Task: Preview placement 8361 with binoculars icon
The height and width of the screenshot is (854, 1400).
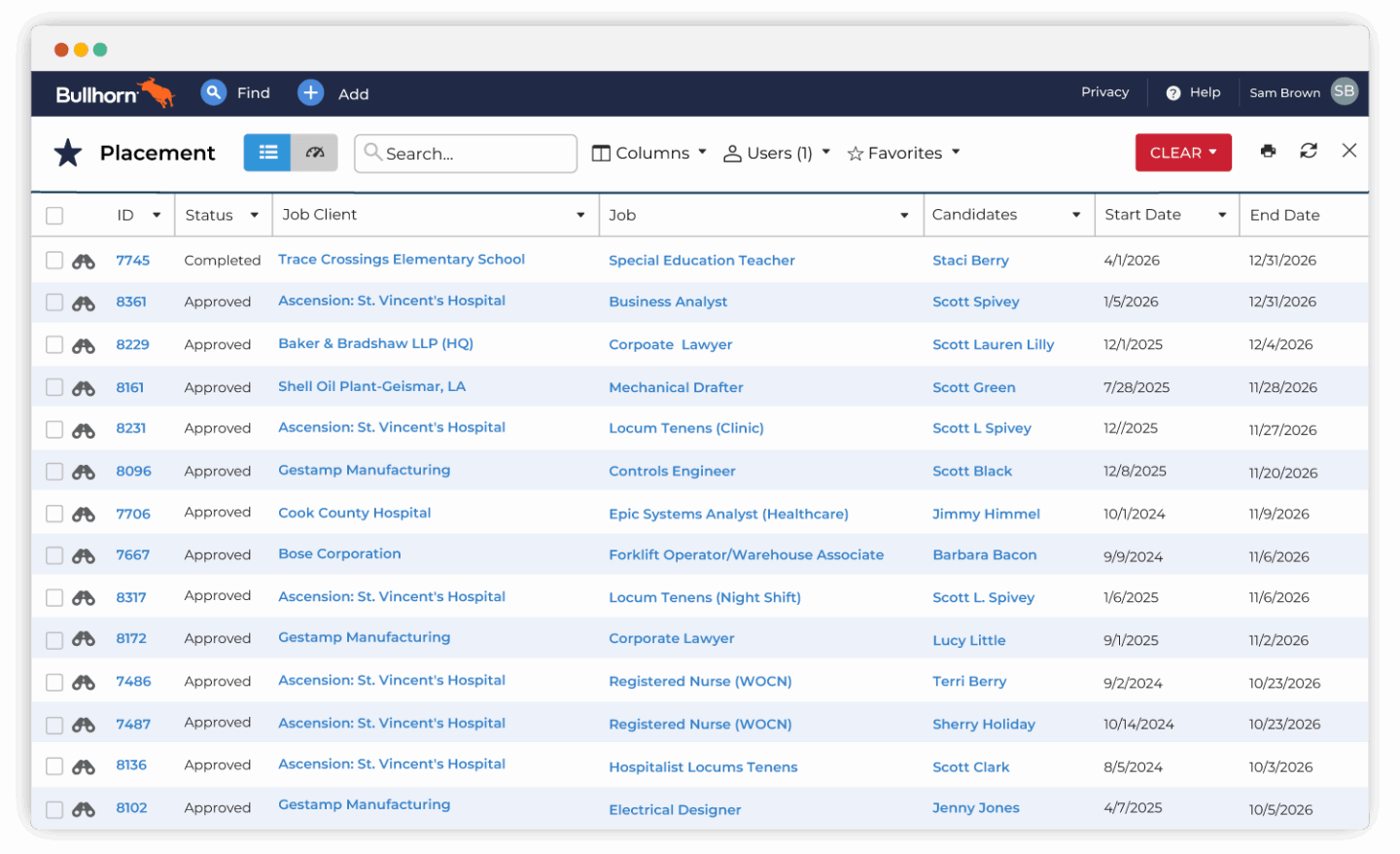Action: point(84,302)
